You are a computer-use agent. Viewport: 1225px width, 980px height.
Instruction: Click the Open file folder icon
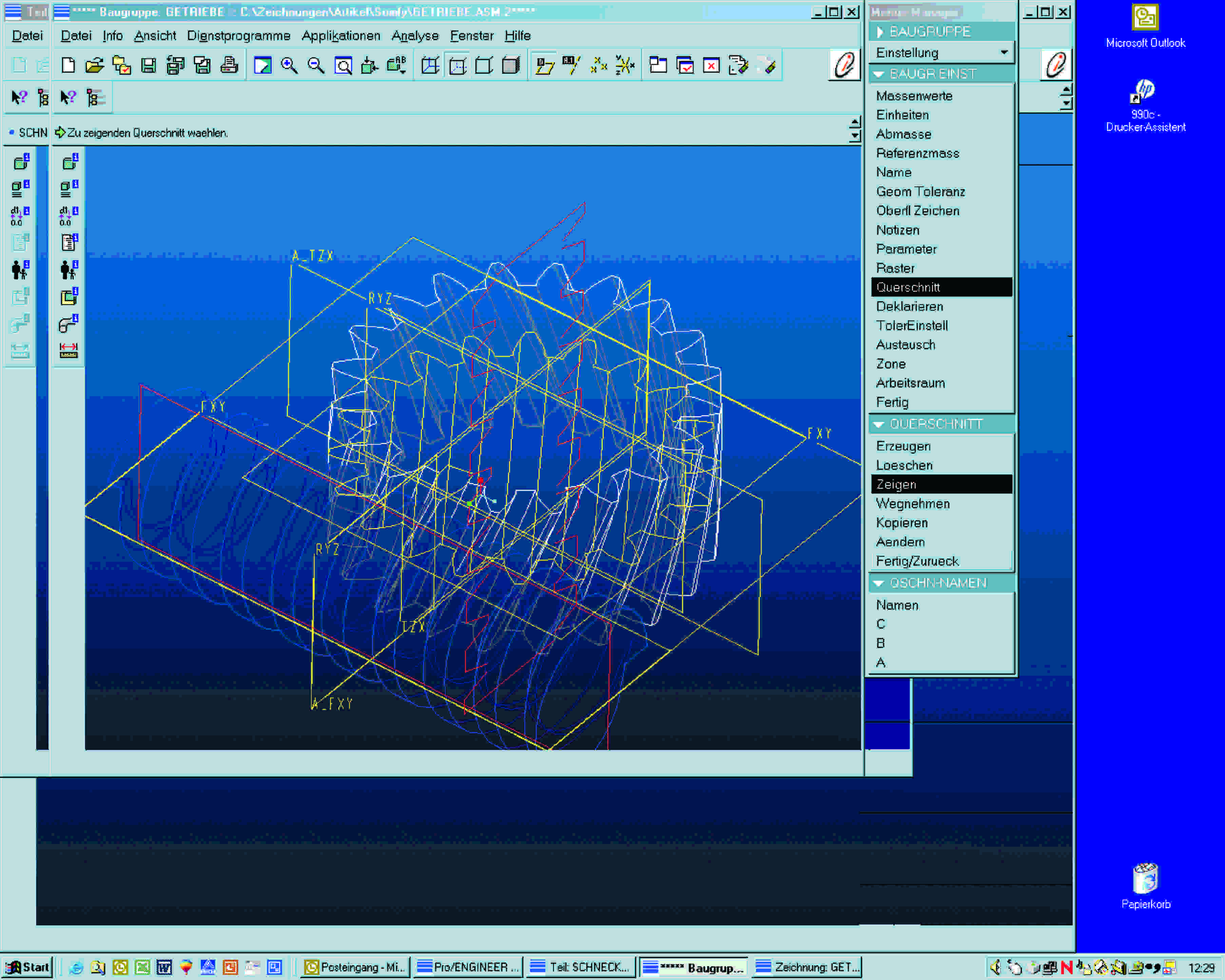tap(94, 65)
